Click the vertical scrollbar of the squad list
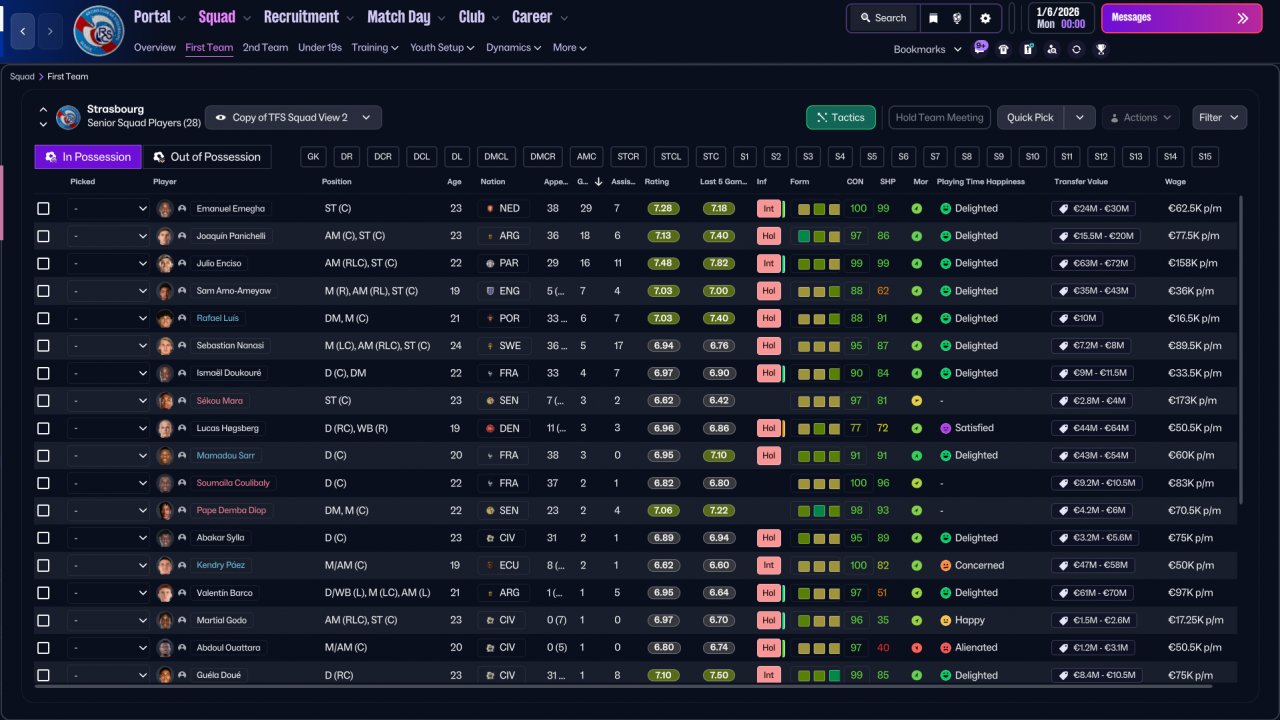 (x=1242, y=350)
